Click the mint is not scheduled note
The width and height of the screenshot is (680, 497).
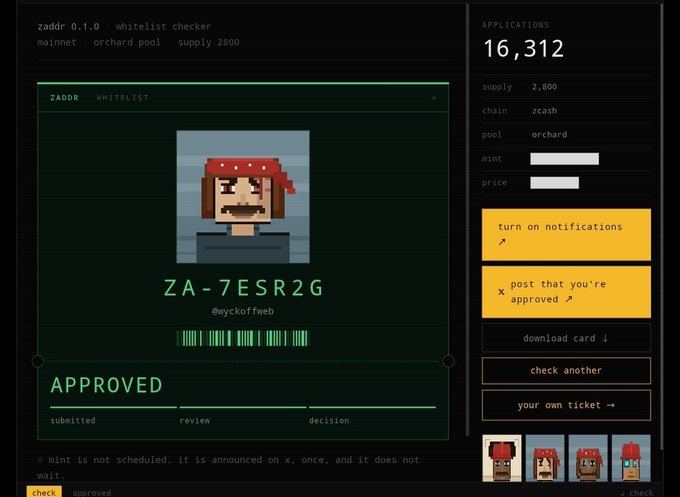tap(229, 468)
